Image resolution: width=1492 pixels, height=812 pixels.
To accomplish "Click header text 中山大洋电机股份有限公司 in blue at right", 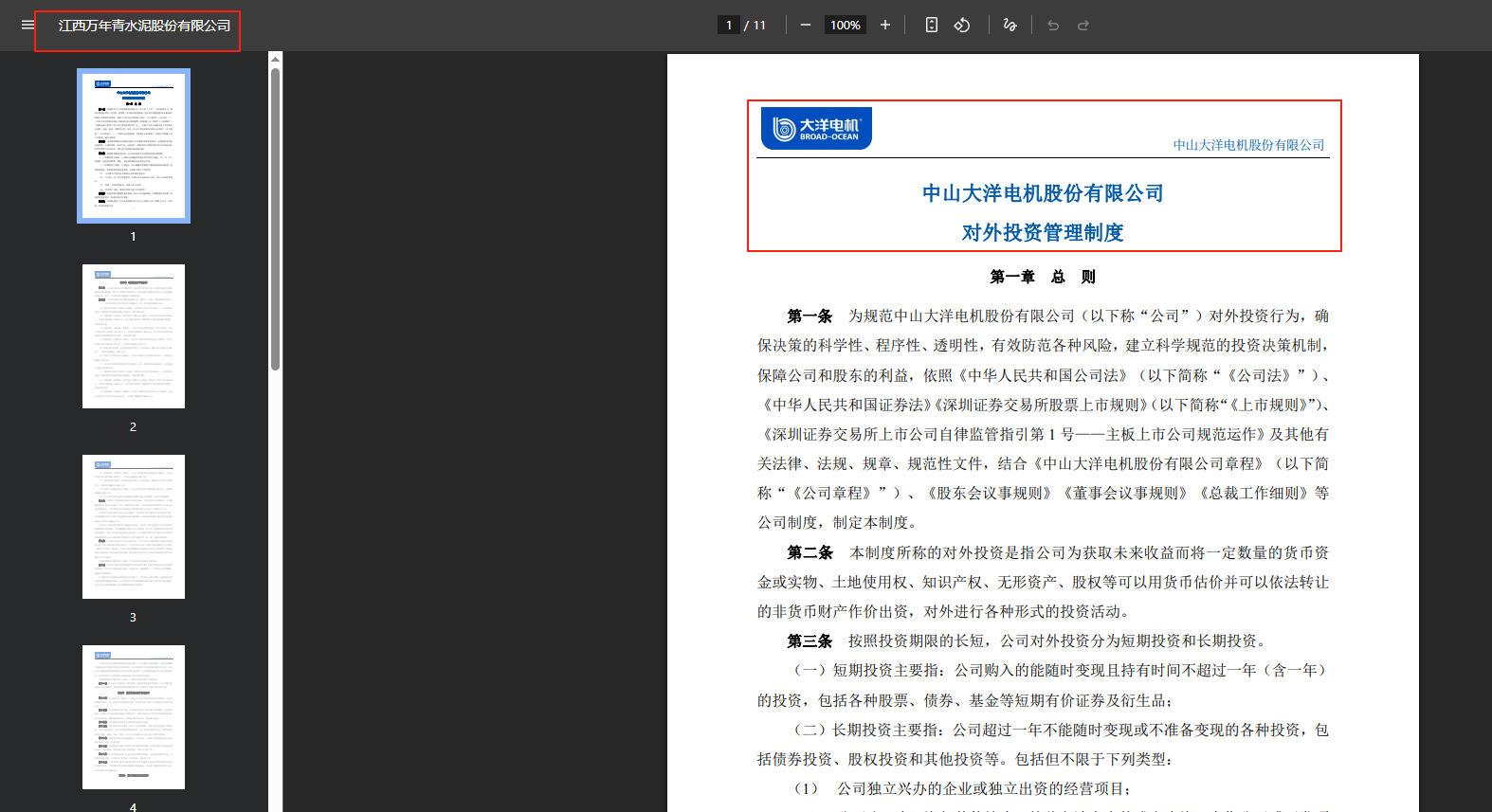I will pyautogui.click(x=1248, y=145).
